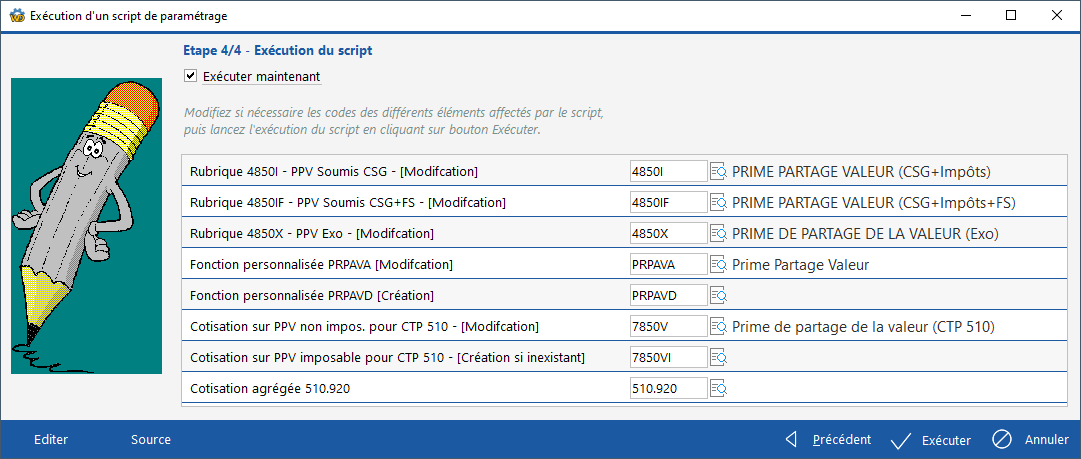Click the 4850I code input field
Screen dimensions: 1081x459
tap(668, 171)
